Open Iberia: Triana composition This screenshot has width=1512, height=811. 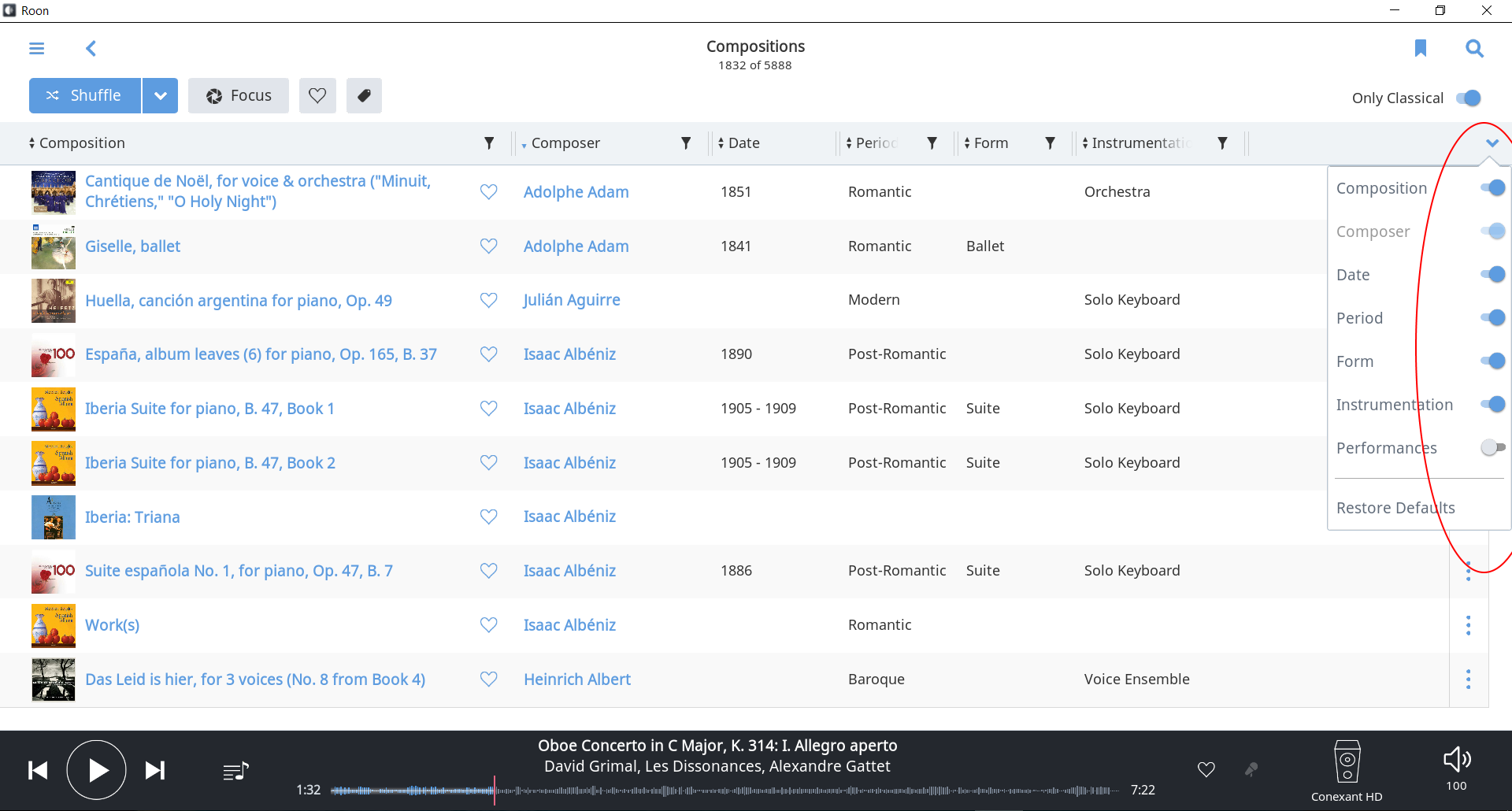(x=132, y=517)
